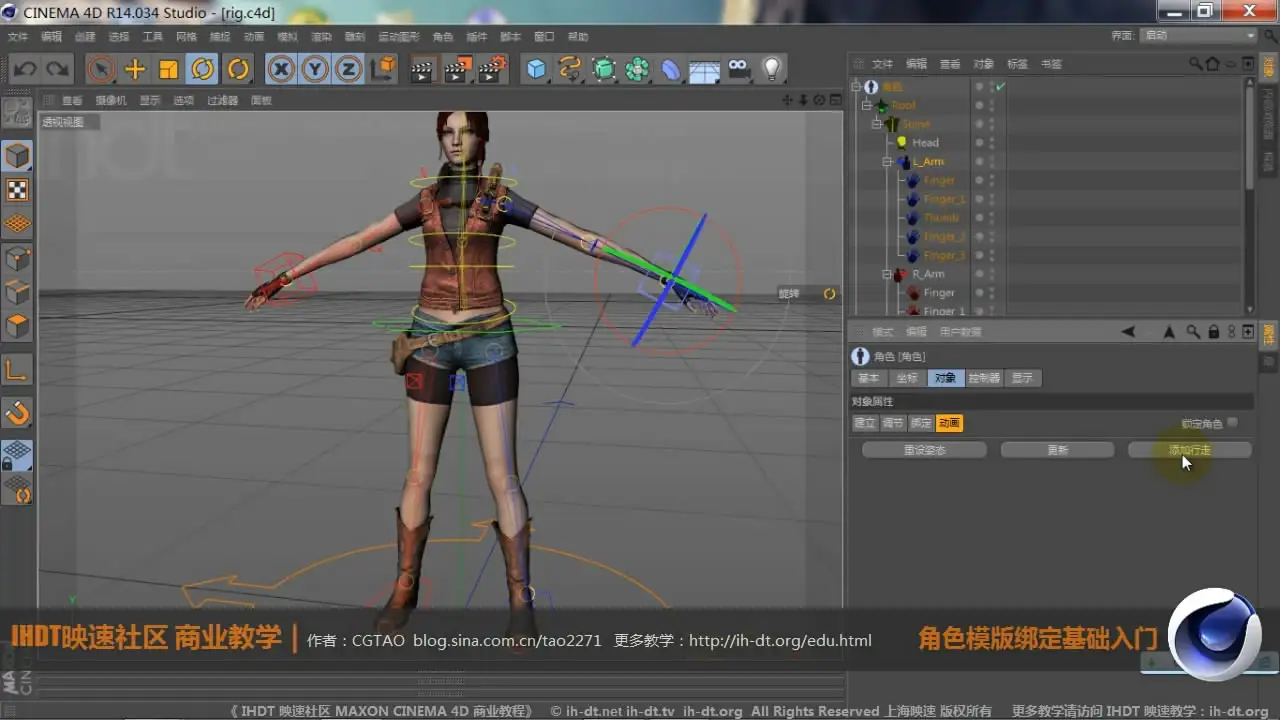Click the Make Editable icon in left palette
This screenshot has width=1280, height=720.
pyautogui.click(x=17, y=114)
